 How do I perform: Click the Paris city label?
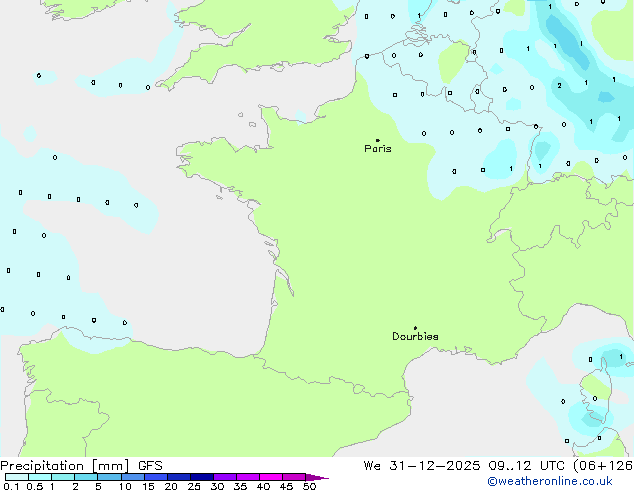click(x=378, y=149)
